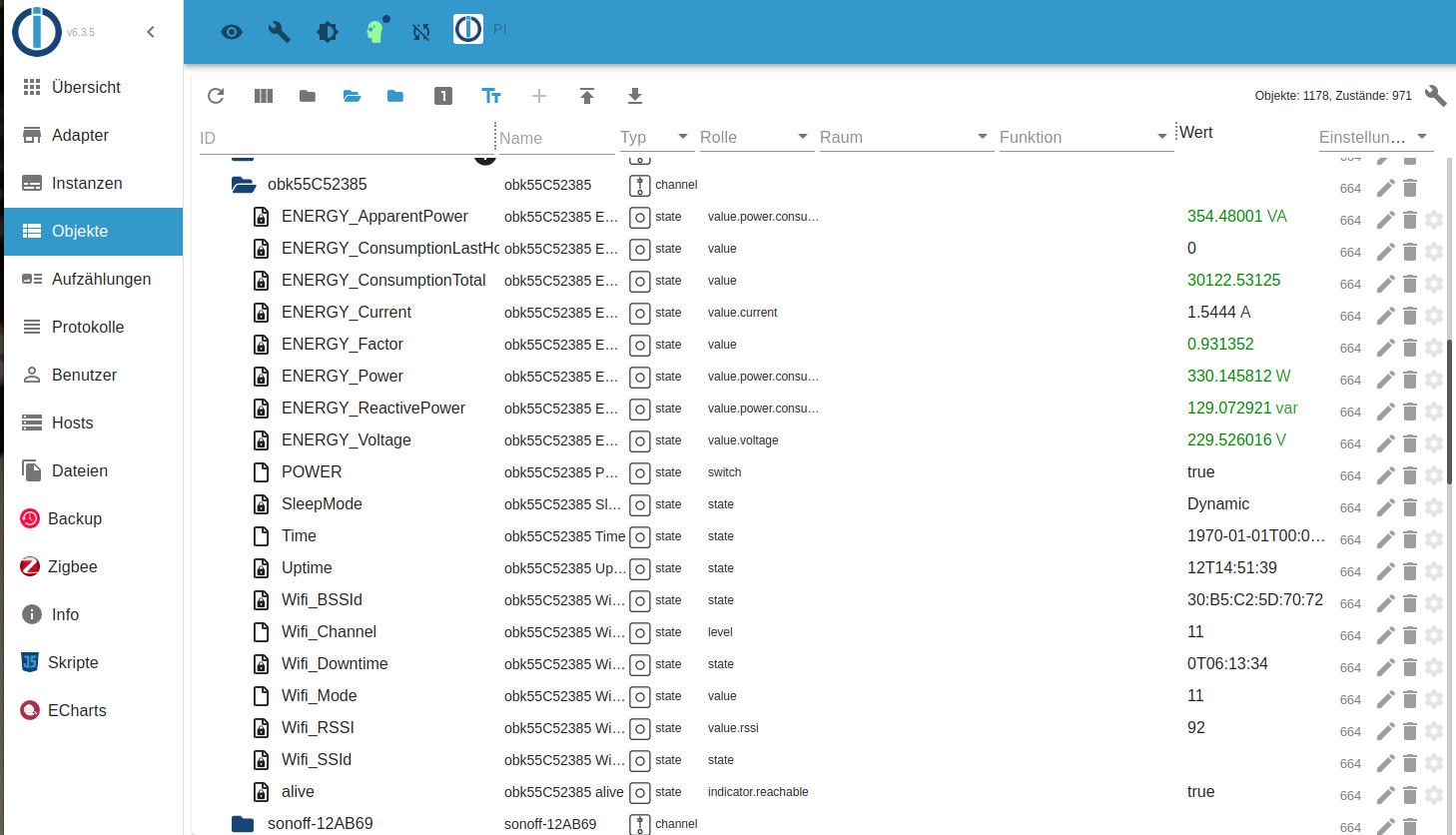Open object browser settings wrench at top right
The height and width of the screenshot is (835, 1456).
pyautogui.click(x=1435, y=96)
